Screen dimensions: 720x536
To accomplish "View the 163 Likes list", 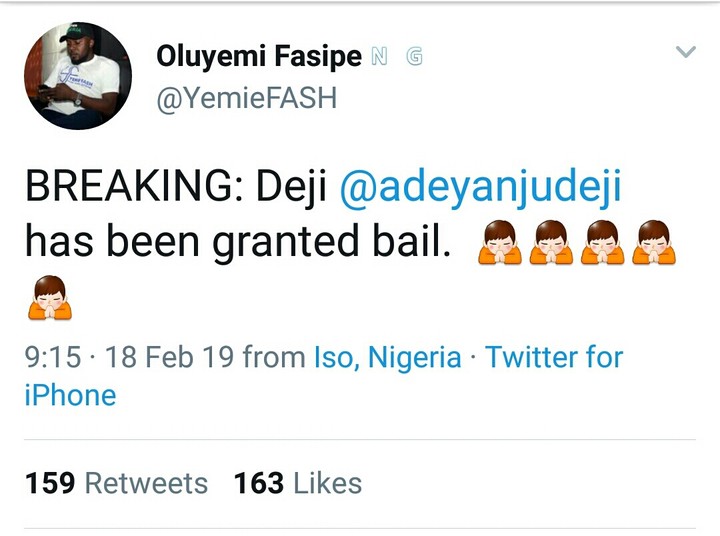I will click(x=297, y=484).
